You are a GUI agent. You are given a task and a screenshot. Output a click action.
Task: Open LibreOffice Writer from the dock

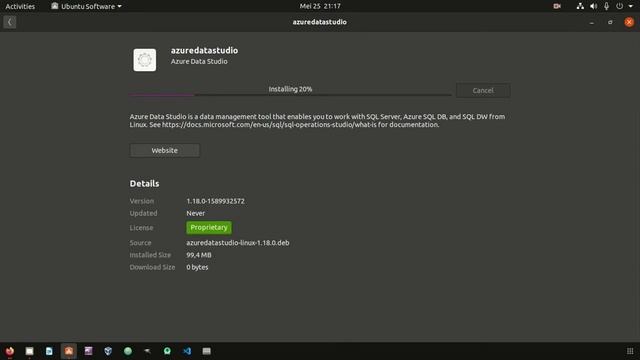pyautogui.click(x=49, y=351)
